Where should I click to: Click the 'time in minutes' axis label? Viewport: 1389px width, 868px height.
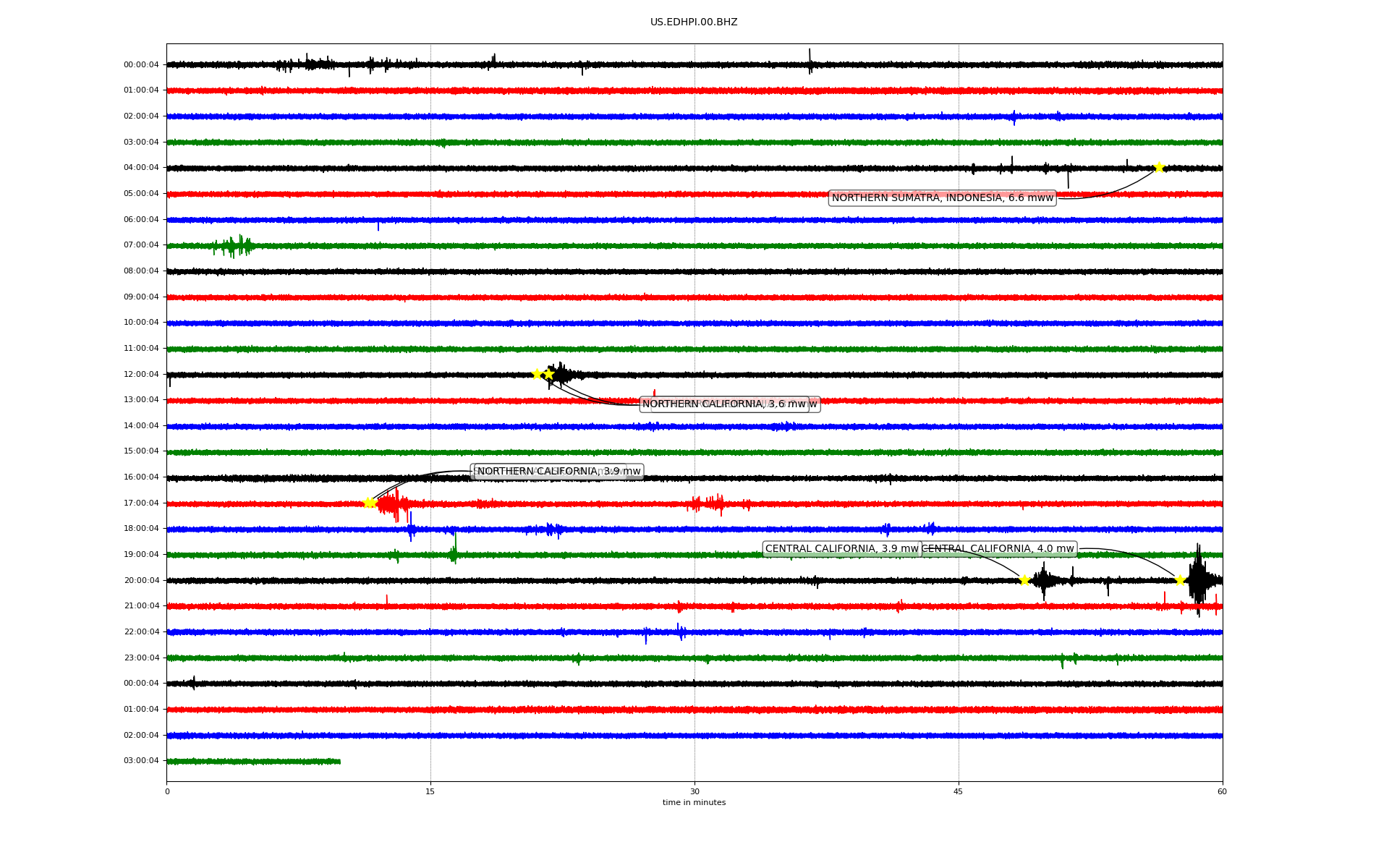tap(693, 802)
